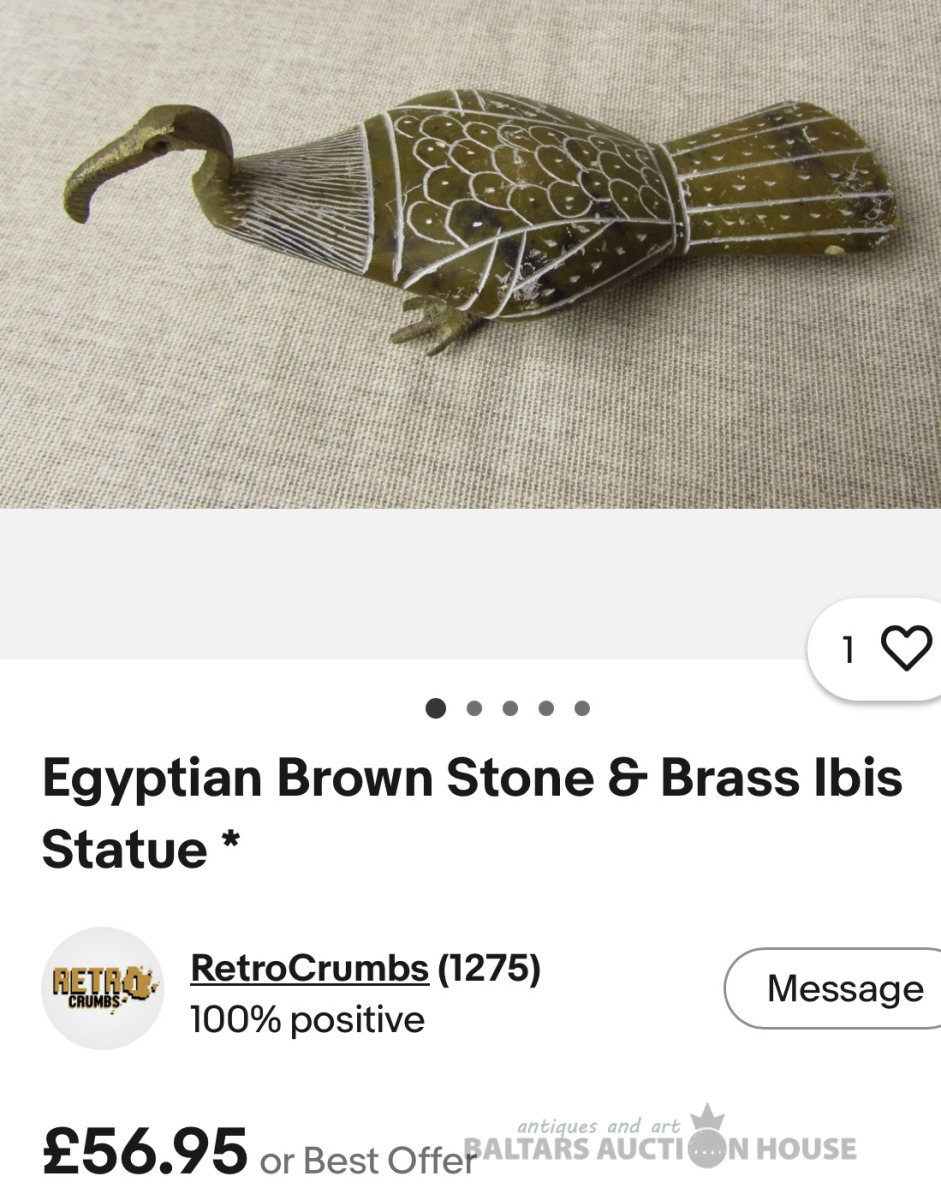This screenshot has width=941, height=1200.
Task: Click the Baltars Auction House watermark text
Action: (660, 1150)
